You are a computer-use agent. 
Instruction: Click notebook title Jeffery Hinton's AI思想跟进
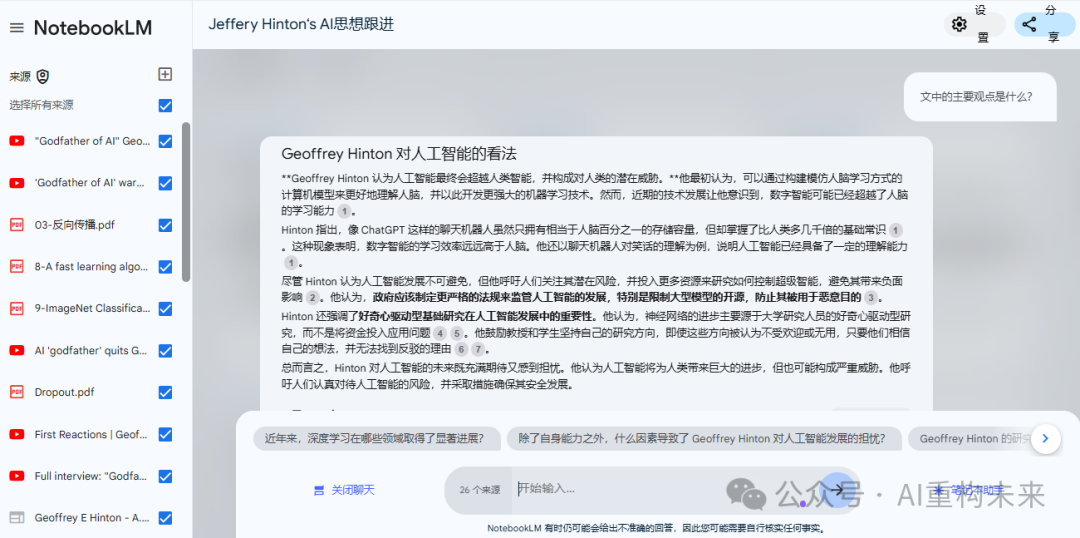[301, 25]
